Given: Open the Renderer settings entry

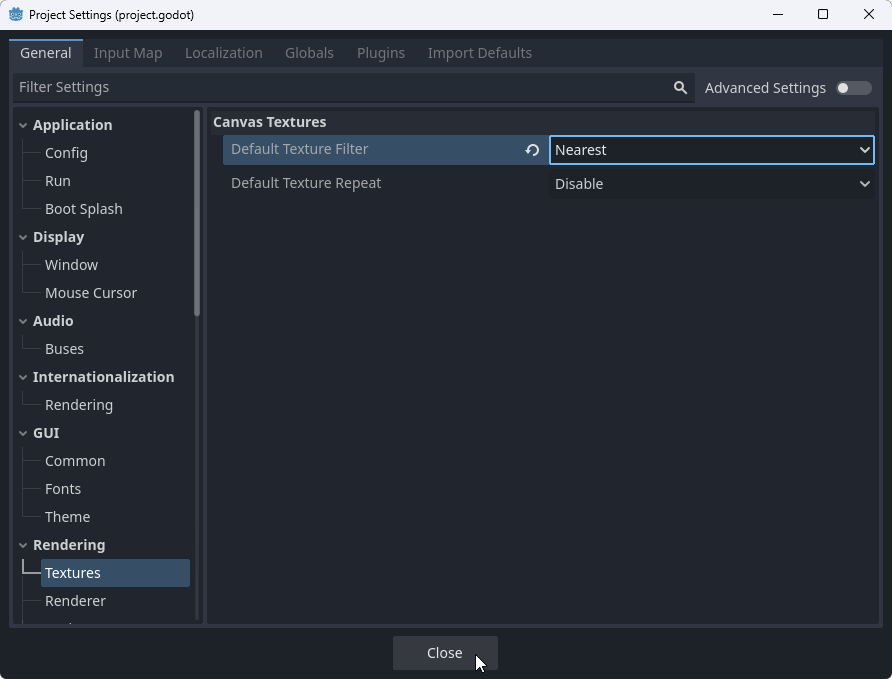Looking at the screenshot, I should [75, 601].
